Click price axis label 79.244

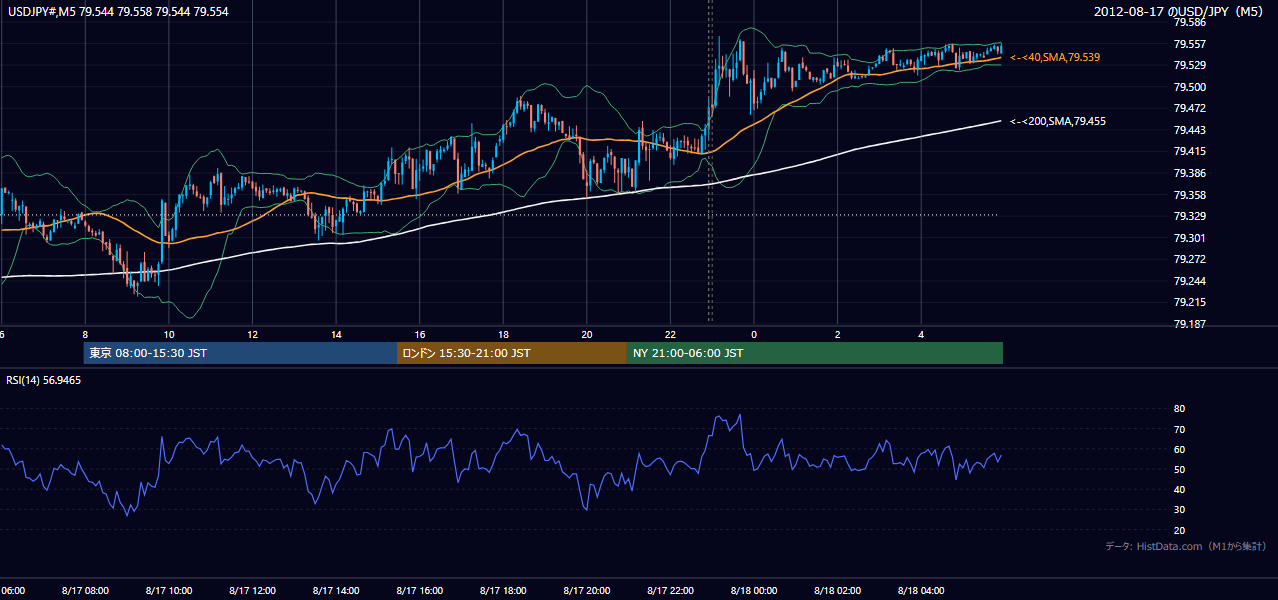1190,281
